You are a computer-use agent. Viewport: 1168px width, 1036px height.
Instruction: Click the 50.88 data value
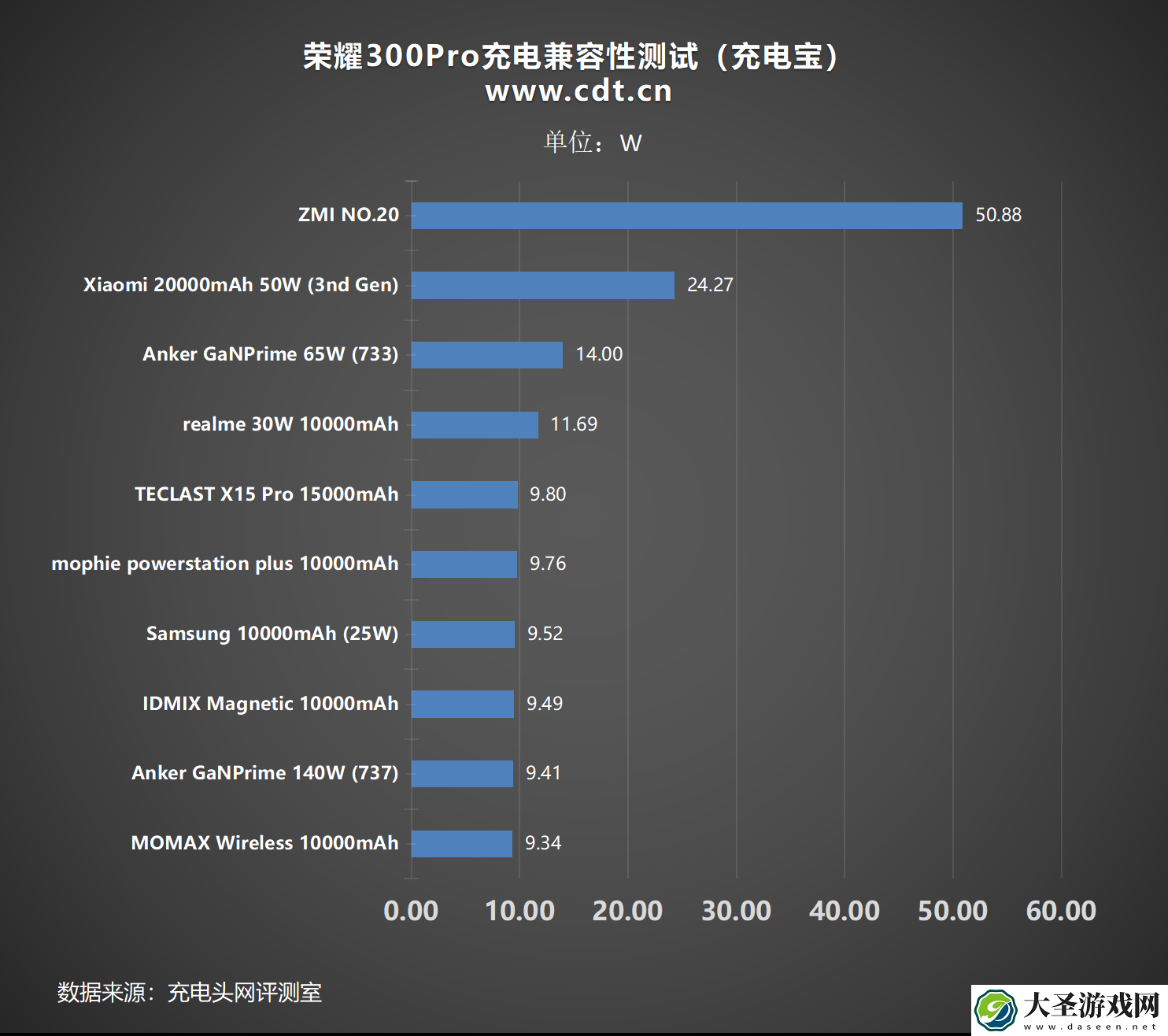coord(999,215)
